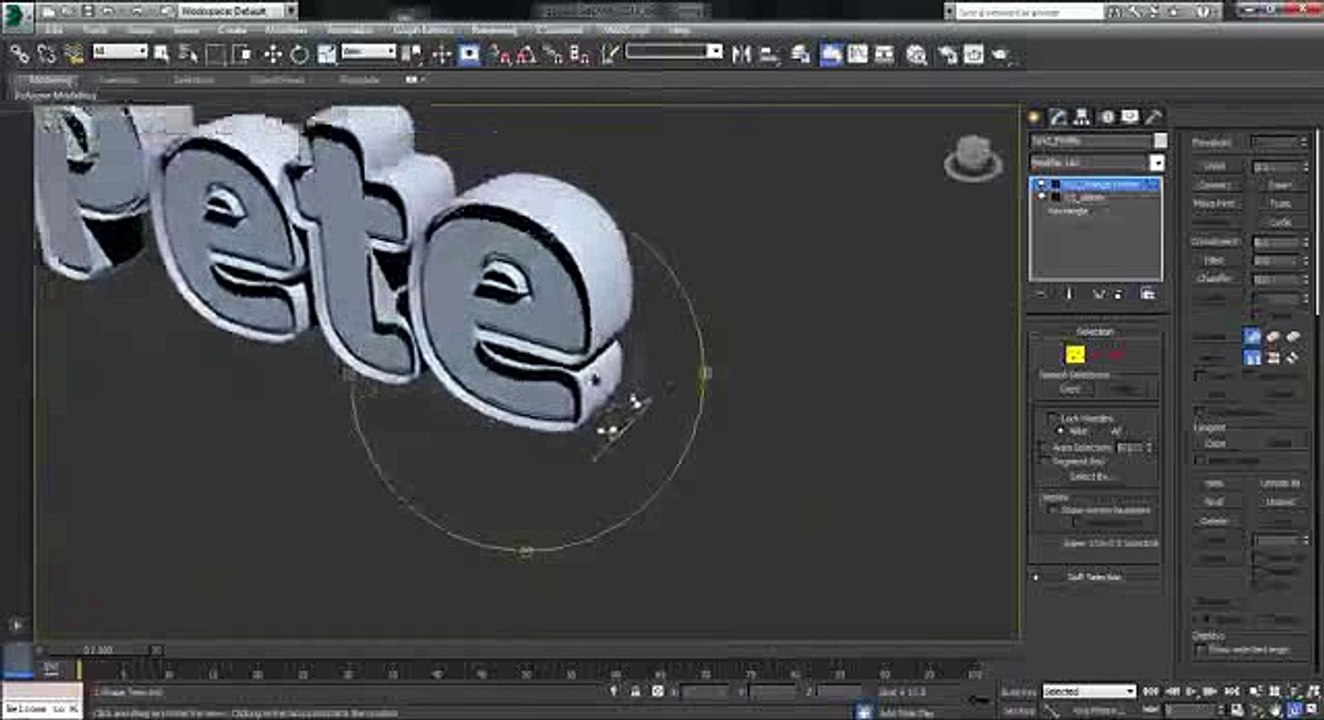Screen dimensions: 1324x720
Task: Select the Select and Link tool
Action: pyautogui.click(x=19, y=54)
